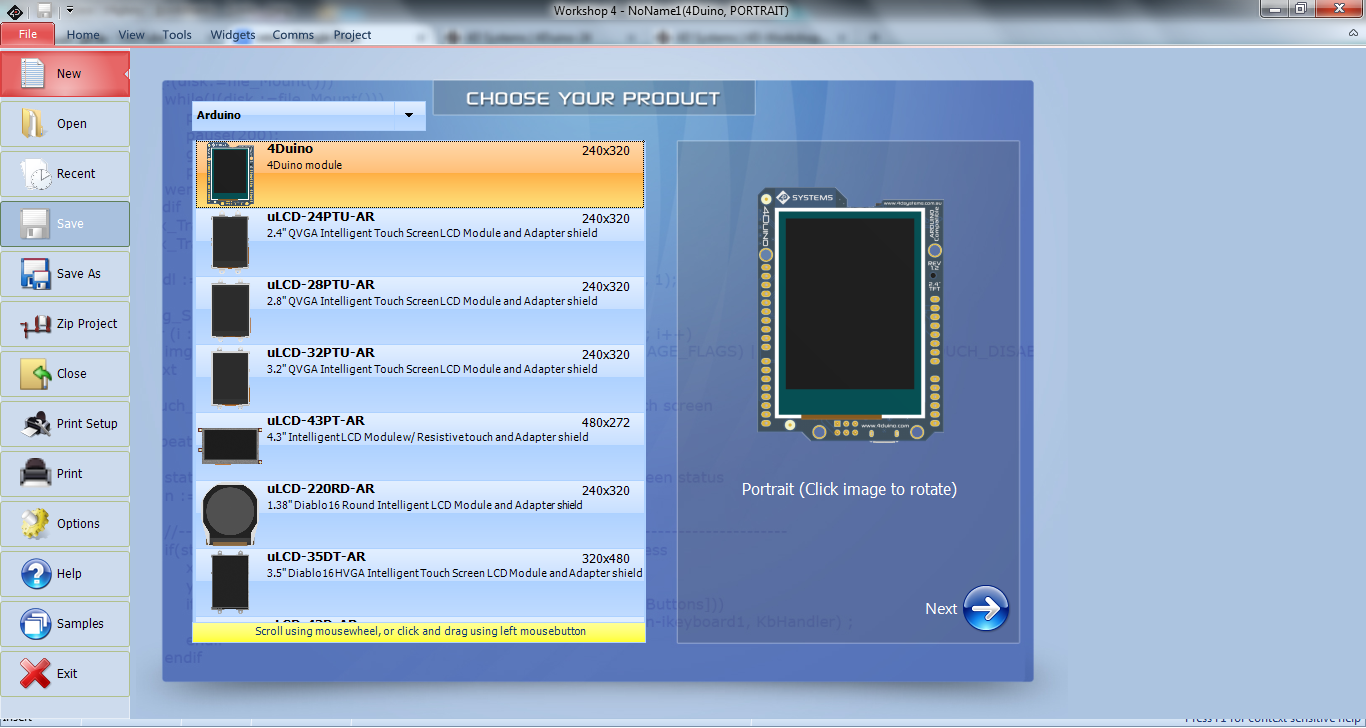Screen dimensions: 1366x728
Task: Click the Exit red X icon
Action: (x=35, y=674)
